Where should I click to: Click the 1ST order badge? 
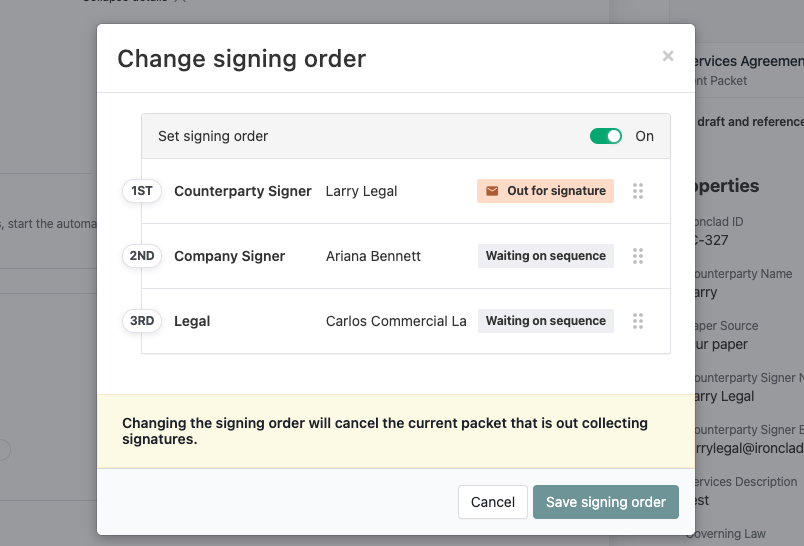[142, 191]
